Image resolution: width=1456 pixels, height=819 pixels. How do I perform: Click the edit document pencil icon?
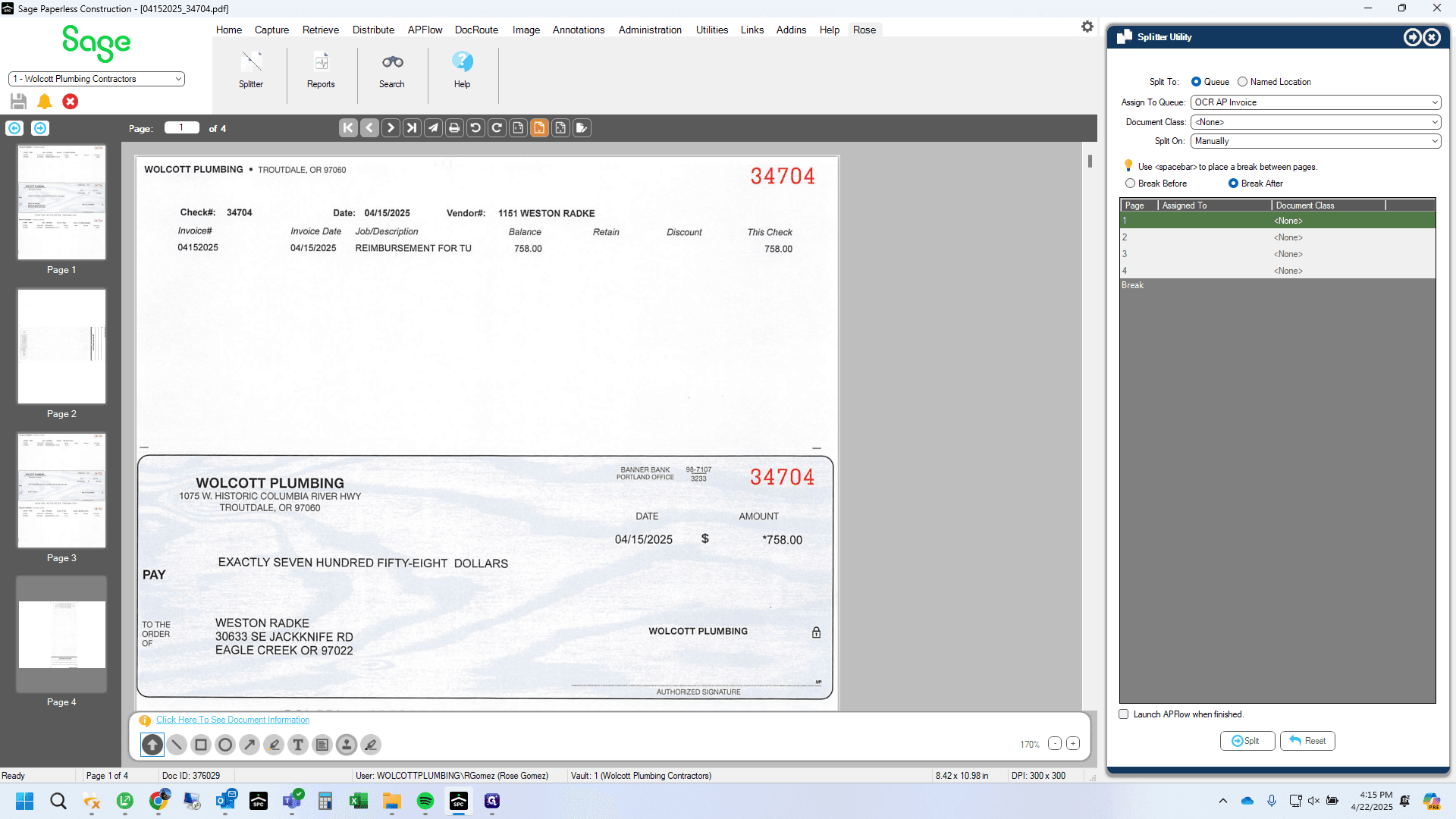(582, 128)
